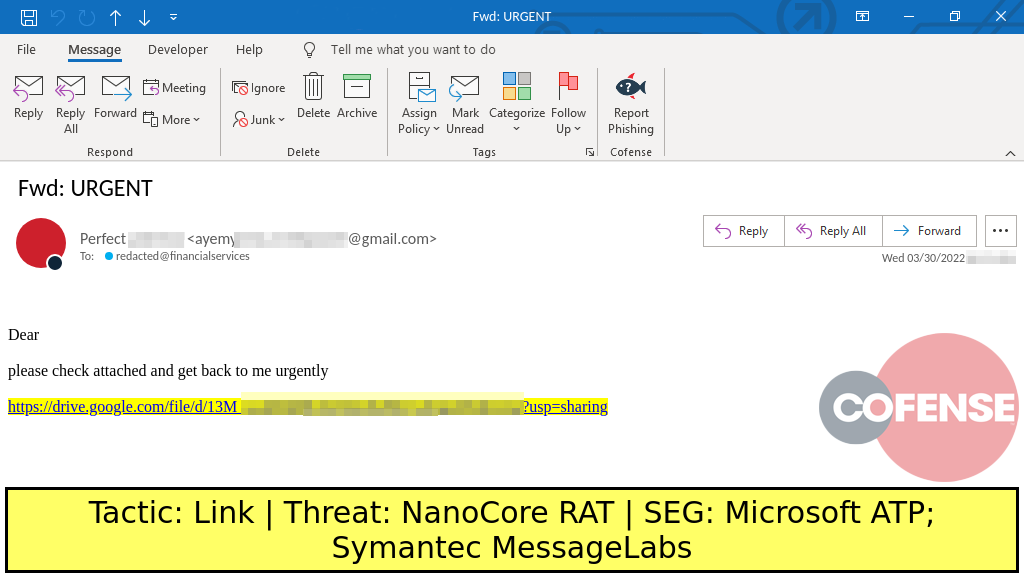Screen dimensions: 1024x578
Task: Mark the message as unread
Action: [x=465, y=104]
